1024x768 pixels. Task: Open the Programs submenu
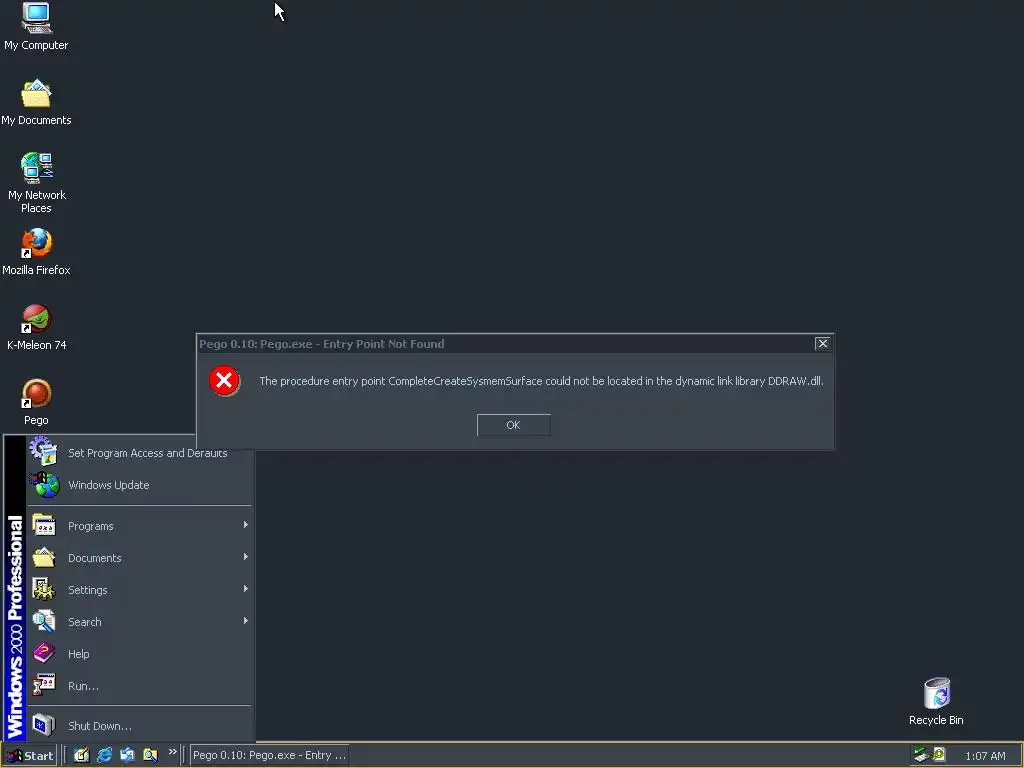coord(138,526)
